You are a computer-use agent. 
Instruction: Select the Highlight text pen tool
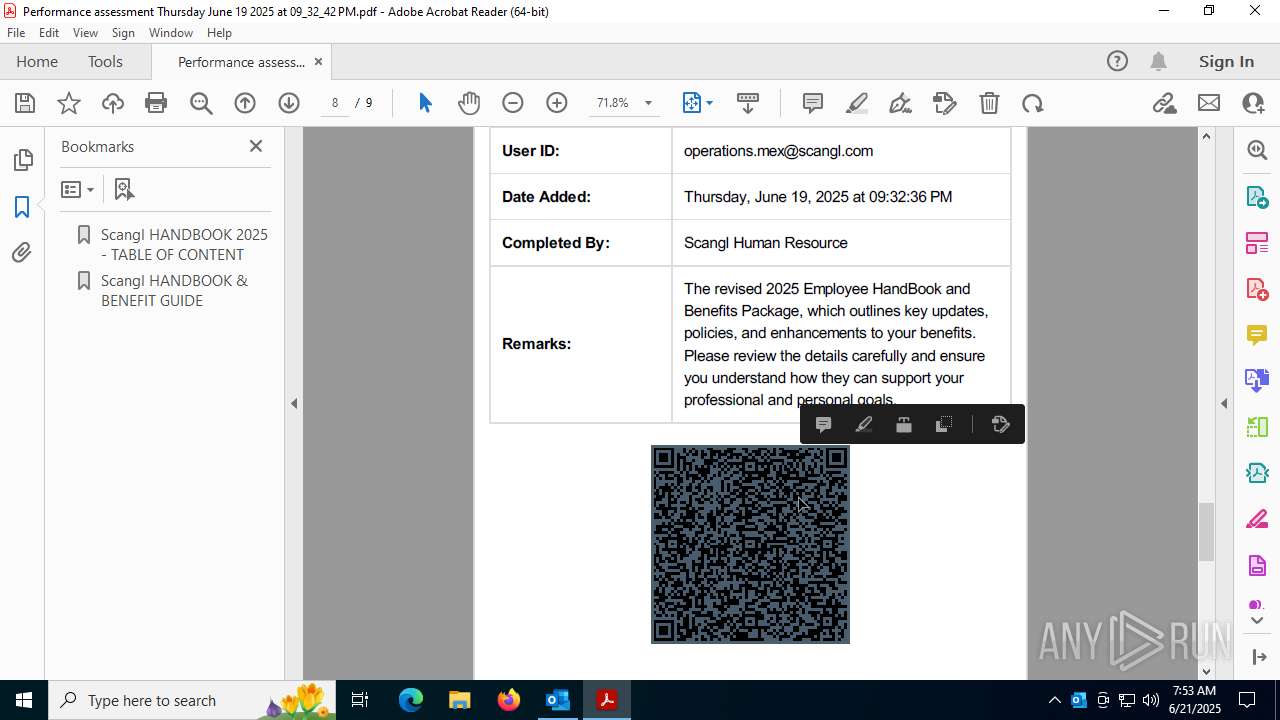pyautogui.click(x=857, y=103)
